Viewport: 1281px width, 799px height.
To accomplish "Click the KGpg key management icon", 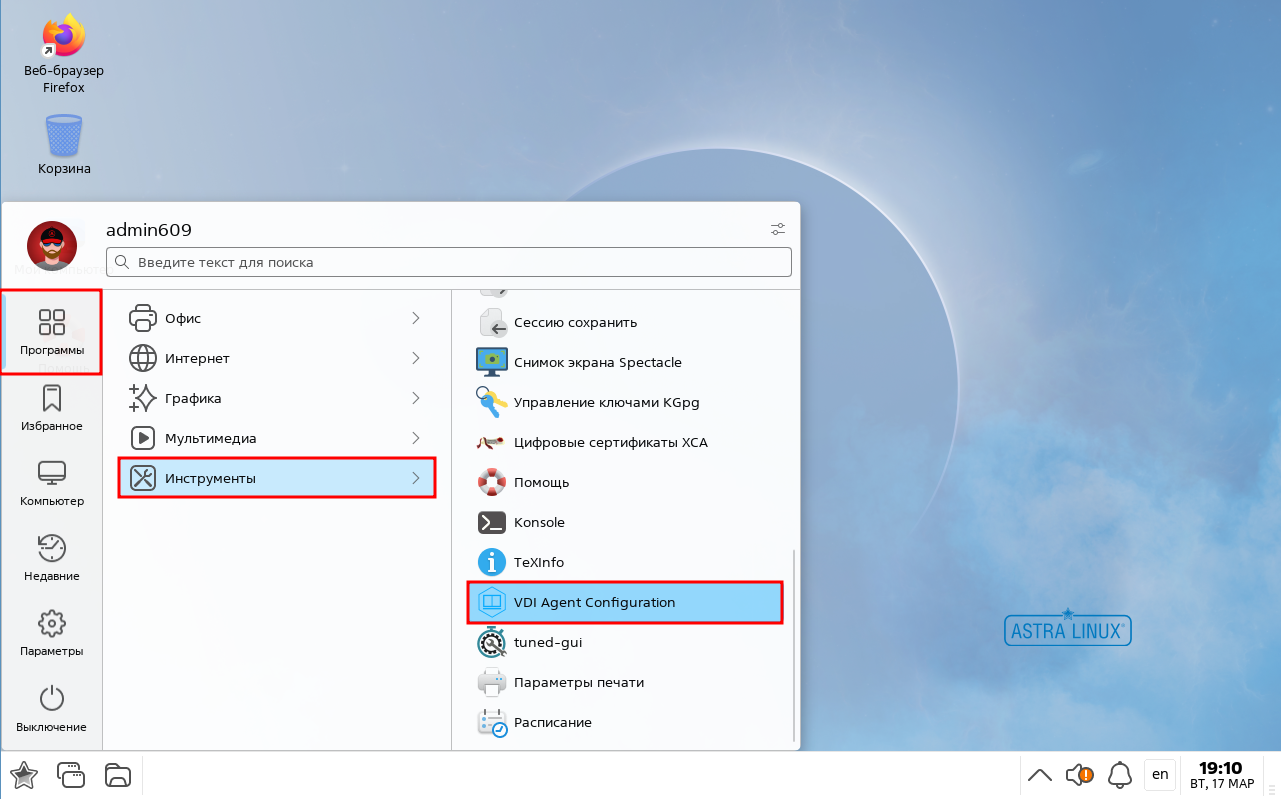I will click(x=491, y=402).
